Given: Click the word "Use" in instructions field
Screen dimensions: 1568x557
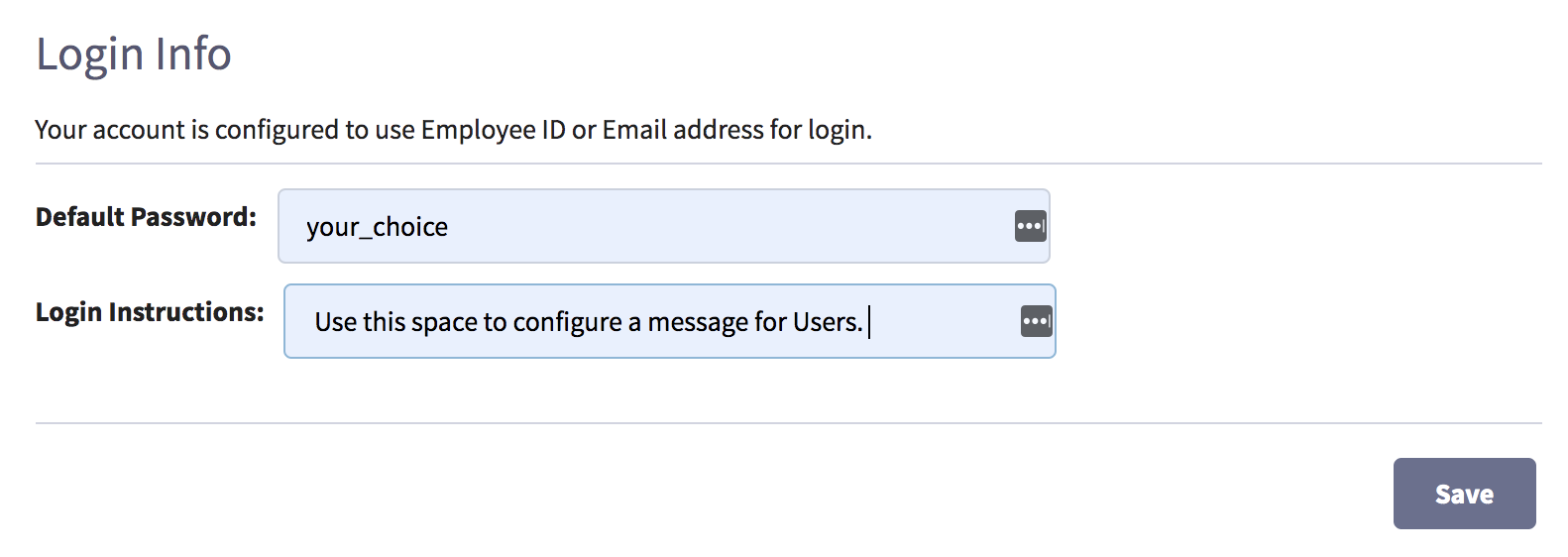Looking at the screenshot, I should tap(335, 322).
